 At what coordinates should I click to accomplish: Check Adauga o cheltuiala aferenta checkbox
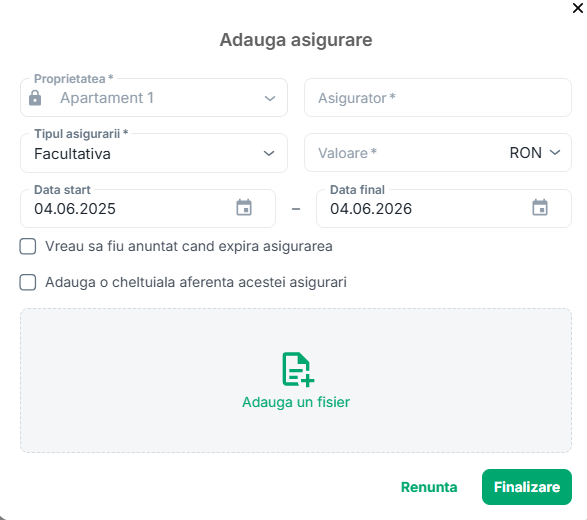(x=28, y=282)
